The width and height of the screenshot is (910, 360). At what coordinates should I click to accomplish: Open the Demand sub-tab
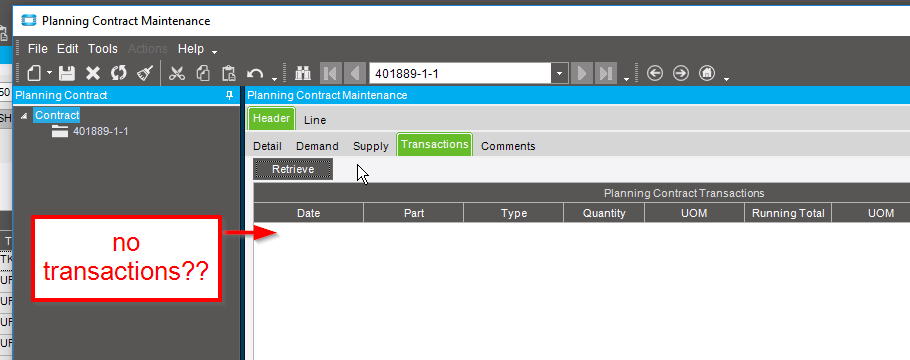tap(317, 146)
